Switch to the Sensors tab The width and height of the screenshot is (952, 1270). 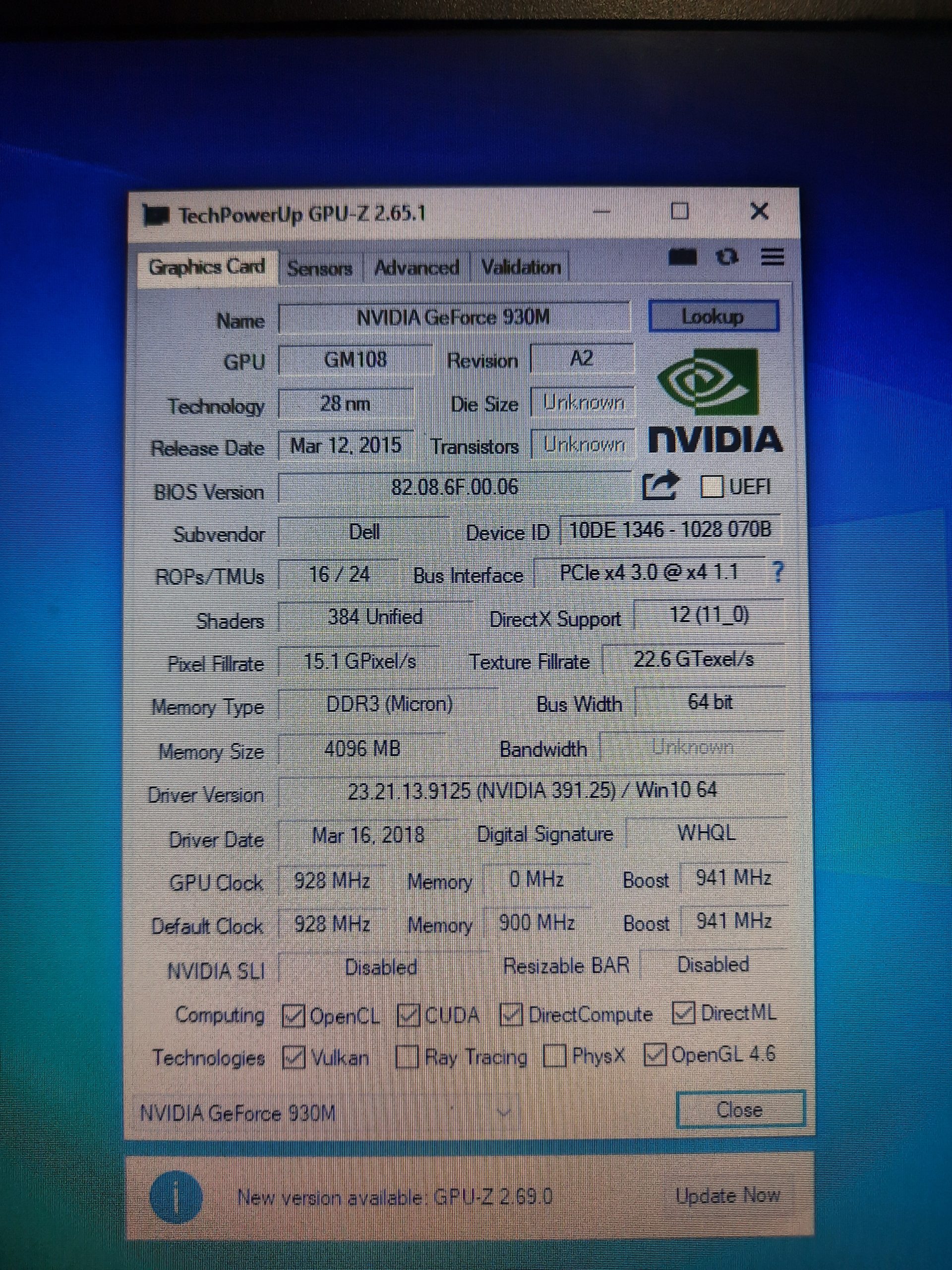(x=320, y=268)
